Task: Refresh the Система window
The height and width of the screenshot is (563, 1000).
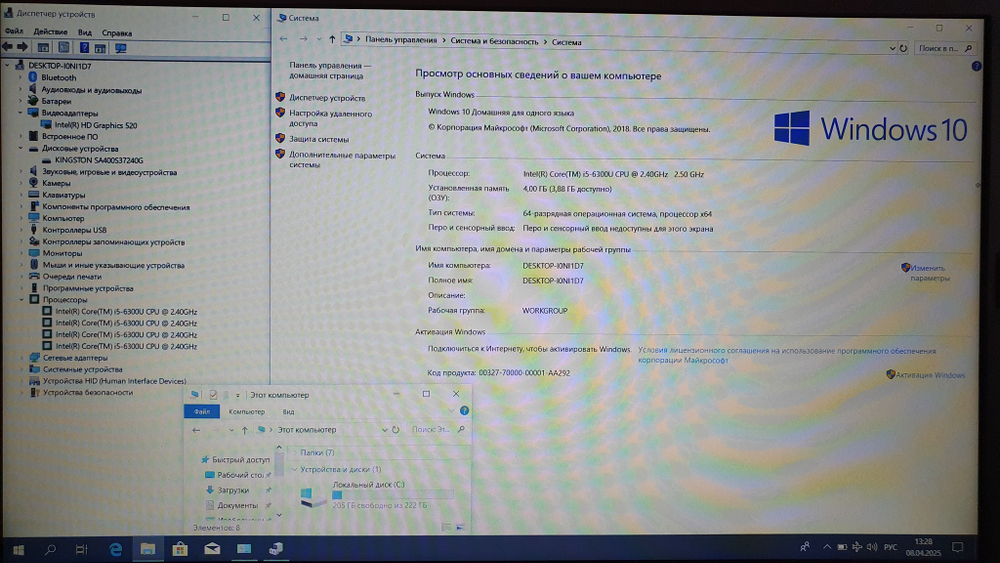Action: pos(903,48)
